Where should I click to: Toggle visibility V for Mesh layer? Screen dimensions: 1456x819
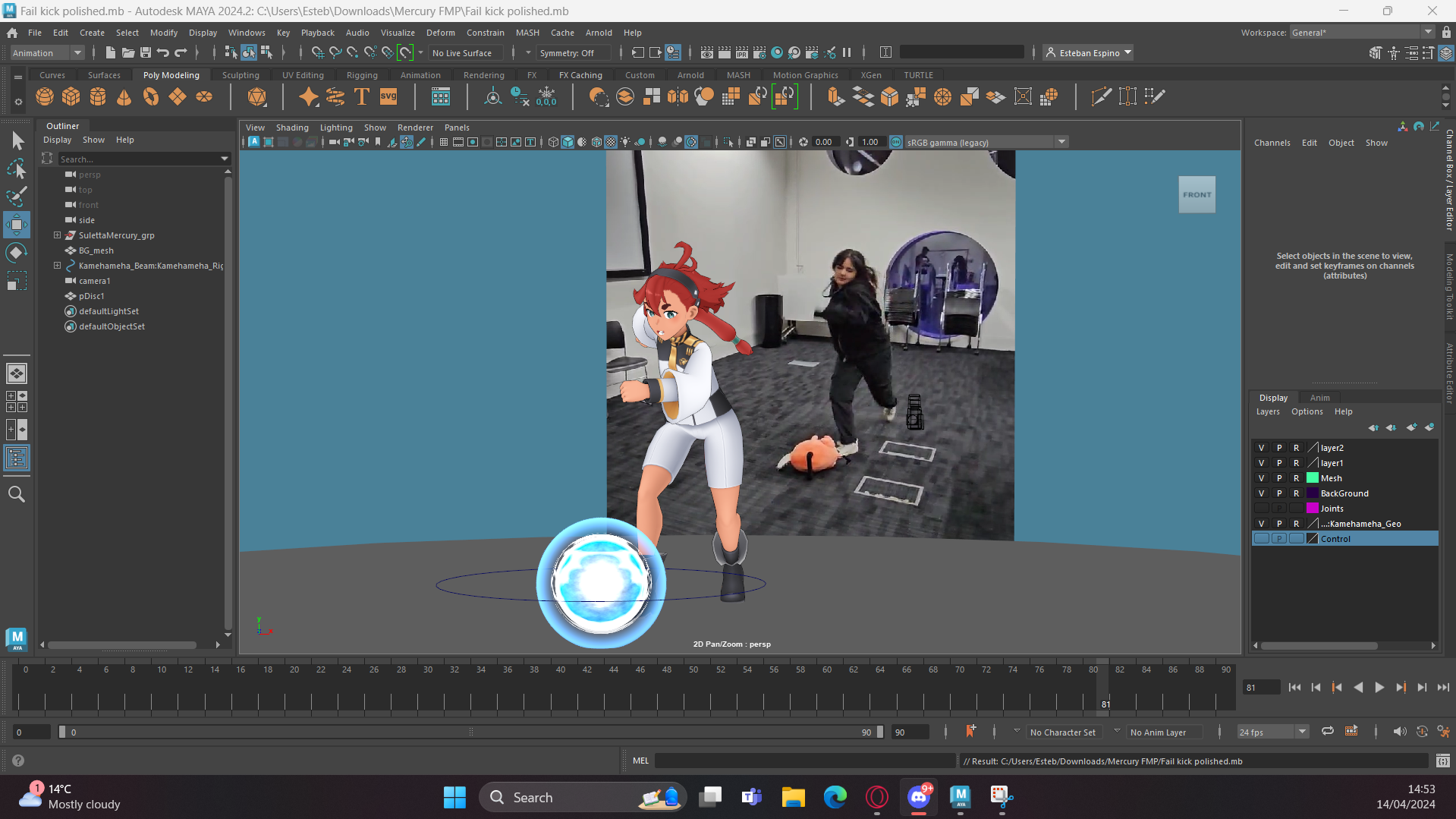point(1261,478)
